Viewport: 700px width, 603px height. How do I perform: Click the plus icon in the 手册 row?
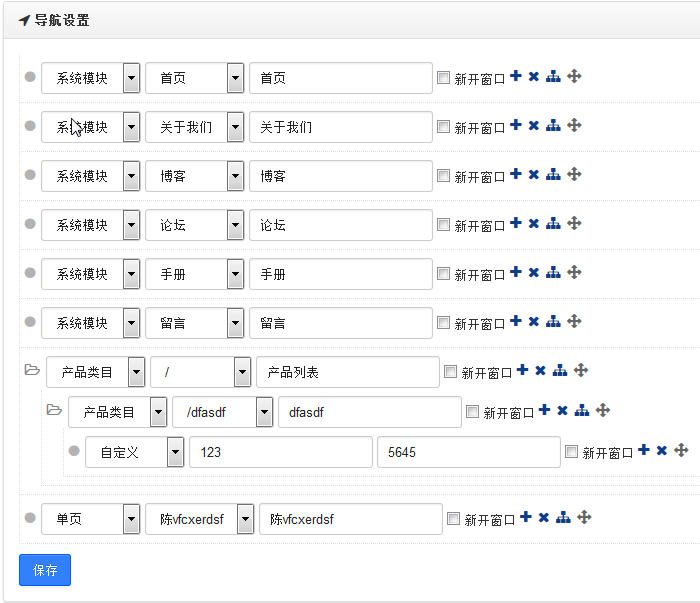click(516, 272)
